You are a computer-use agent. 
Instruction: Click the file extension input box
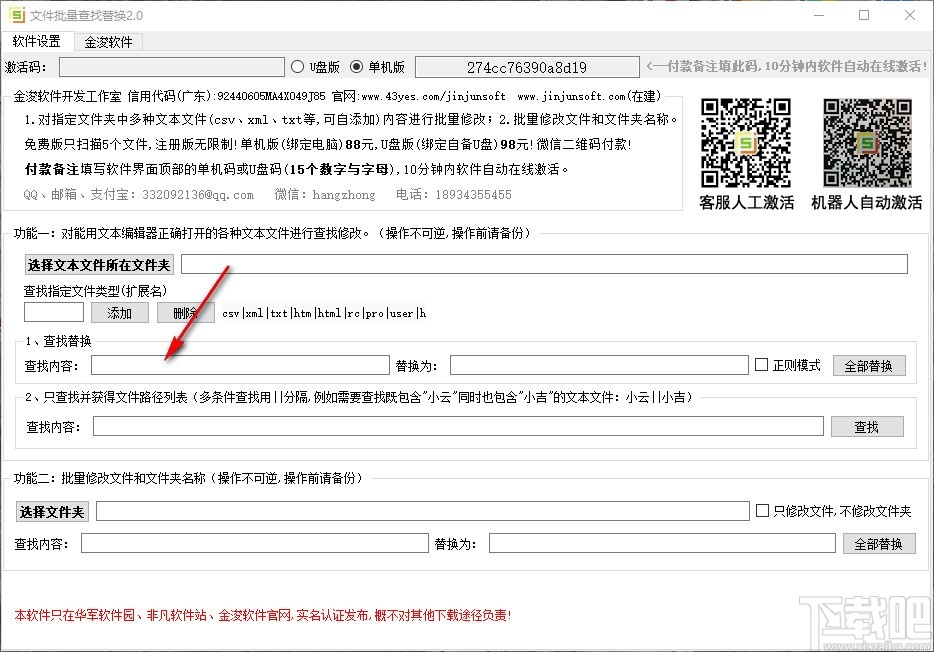[x=54, y=313]
